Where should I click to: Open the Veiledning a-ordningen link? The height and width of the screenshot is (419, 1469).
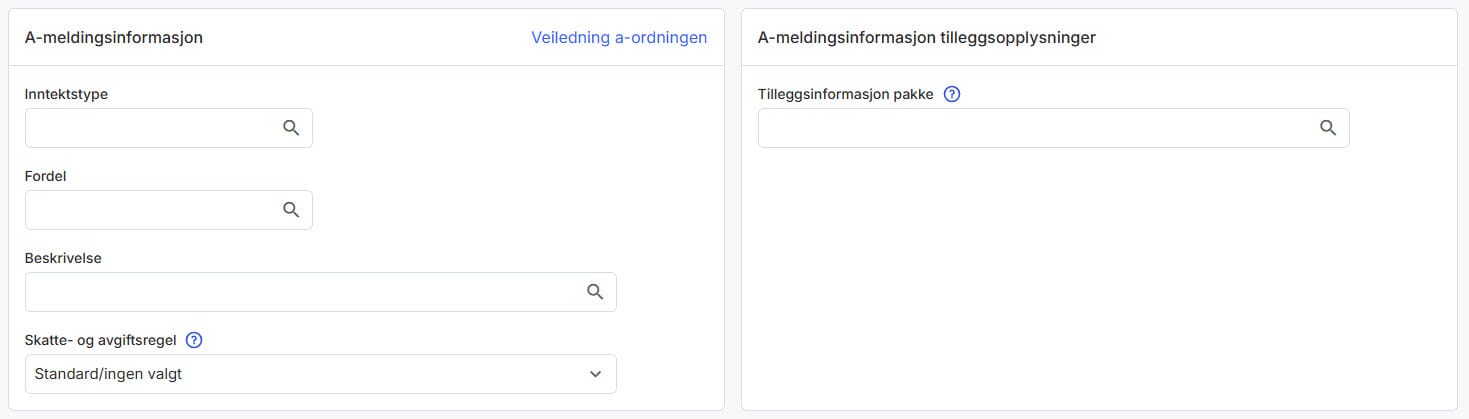coord(618,37)
